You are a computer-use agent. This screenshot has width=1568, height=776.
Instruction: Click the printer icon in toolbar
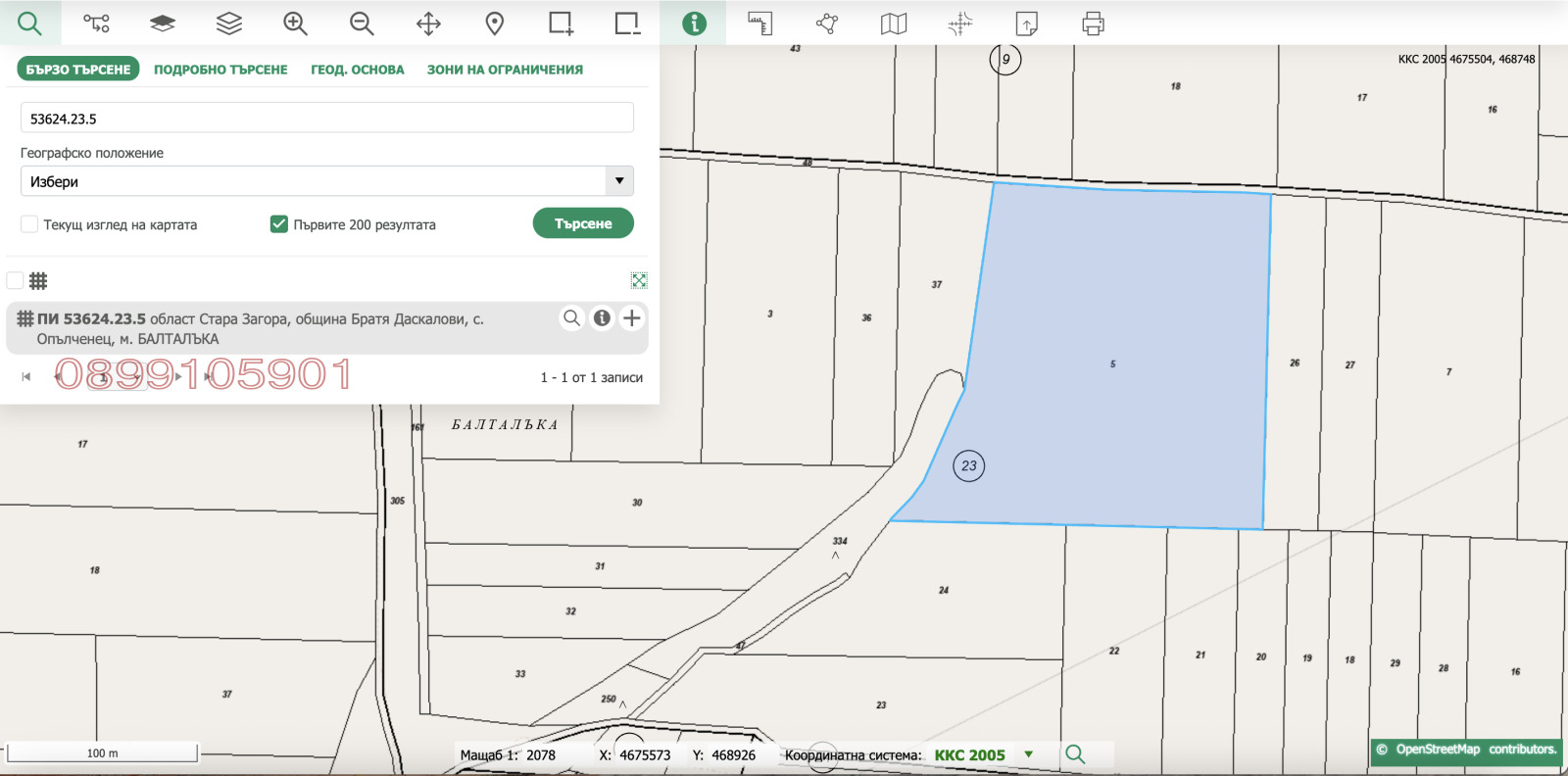point(1093,24)
